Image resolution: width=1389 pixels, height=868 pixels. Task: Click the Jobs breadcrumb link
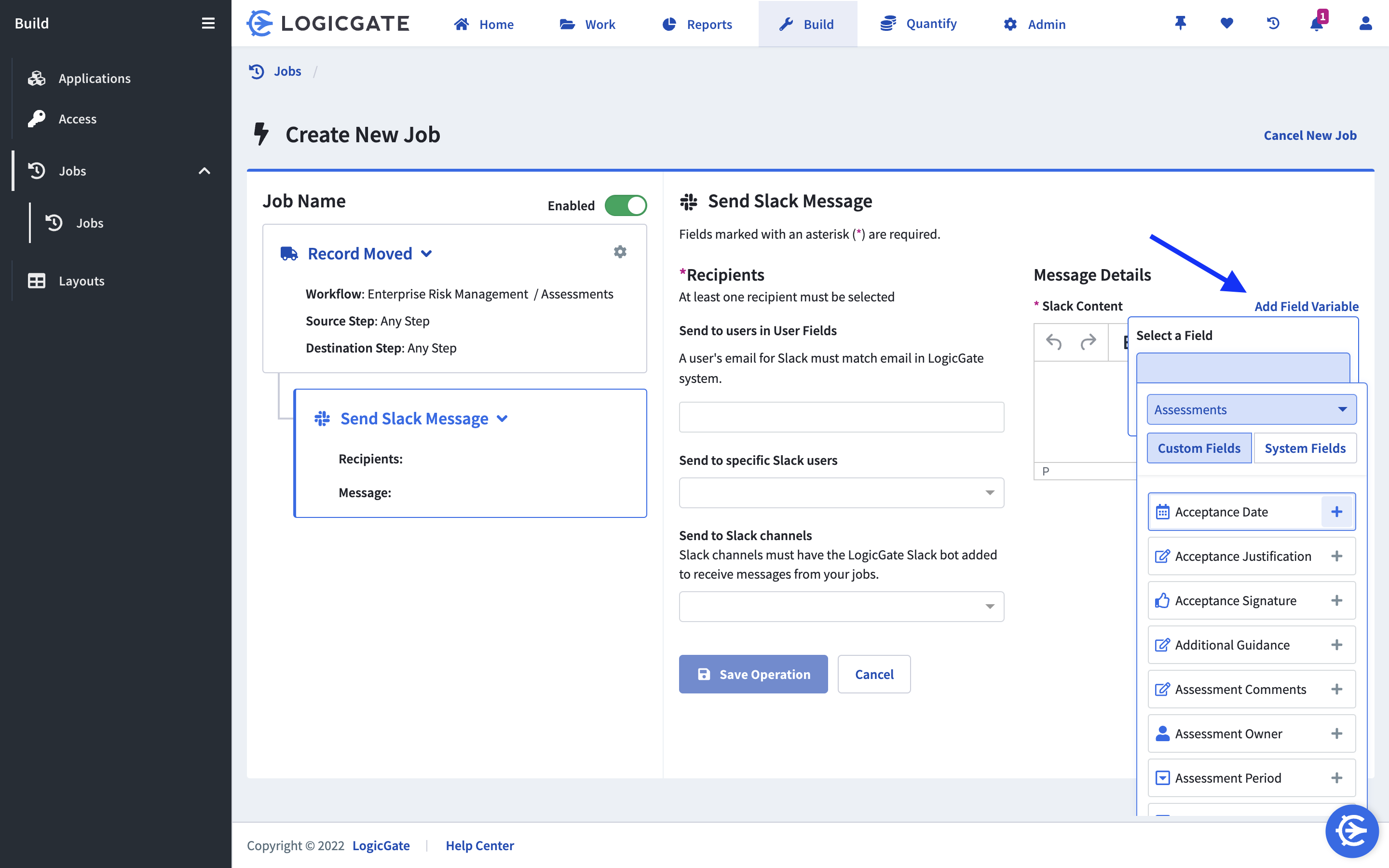pos(287,71)
